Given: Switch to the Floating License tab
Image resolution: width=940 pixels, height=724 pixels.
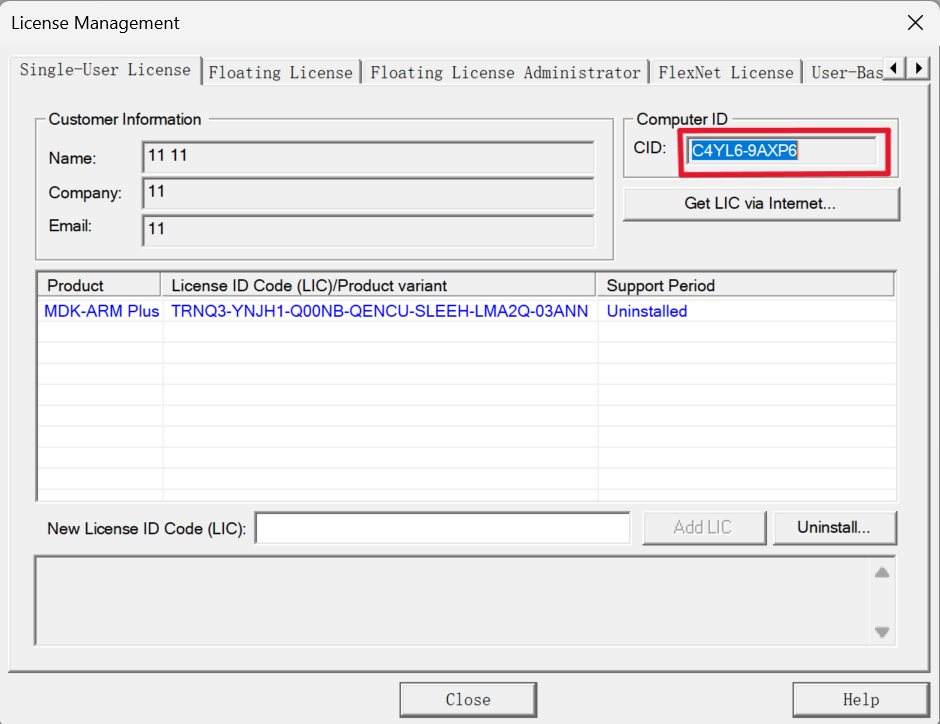Looking at the screenshot, I should (281, 73).
